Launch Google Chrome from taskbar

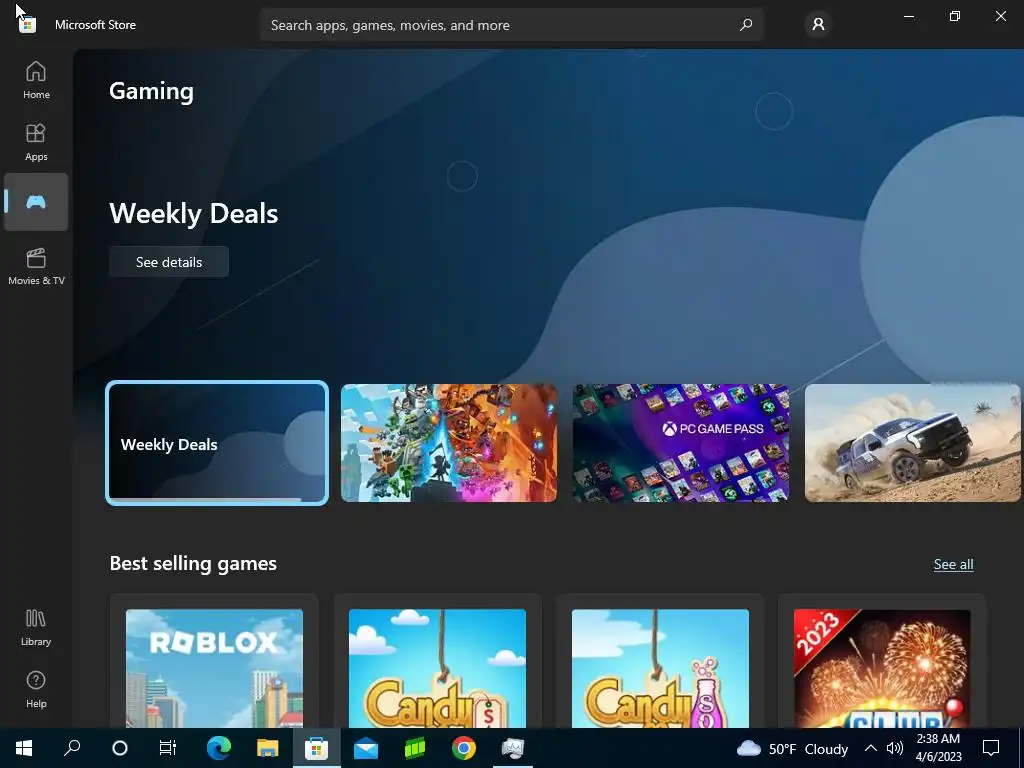pyautogui.click(x=464, y=748)
